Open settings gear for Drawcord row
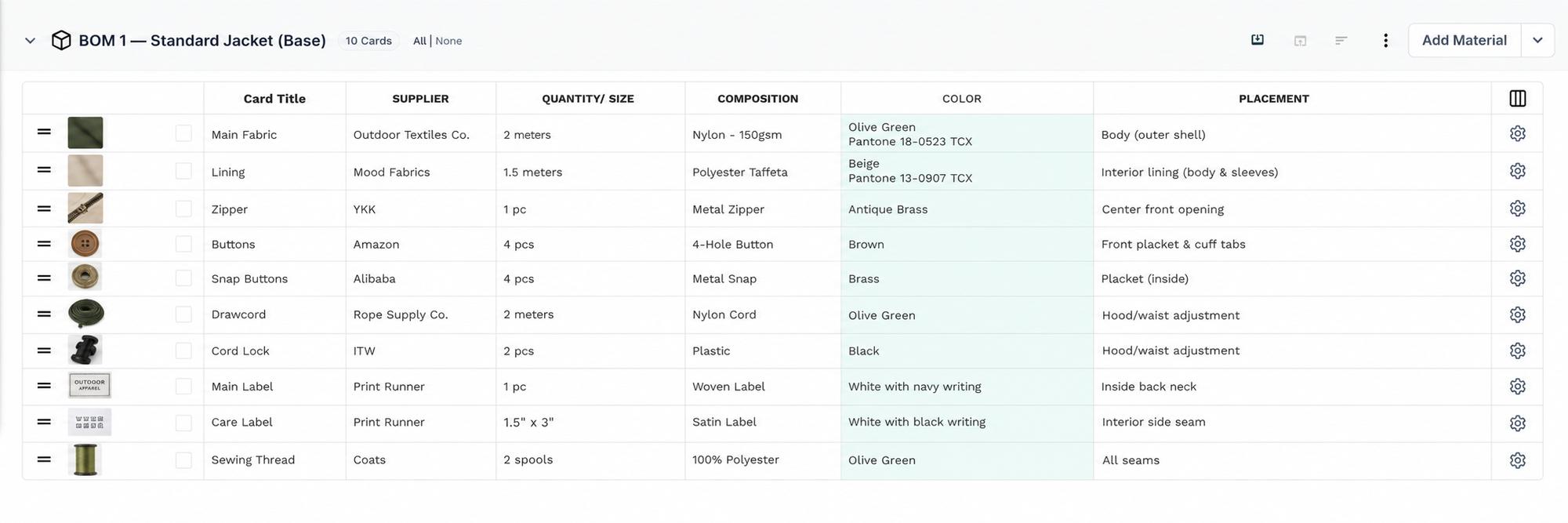This screenshot has height=523, width=1568. (1518, 314)
